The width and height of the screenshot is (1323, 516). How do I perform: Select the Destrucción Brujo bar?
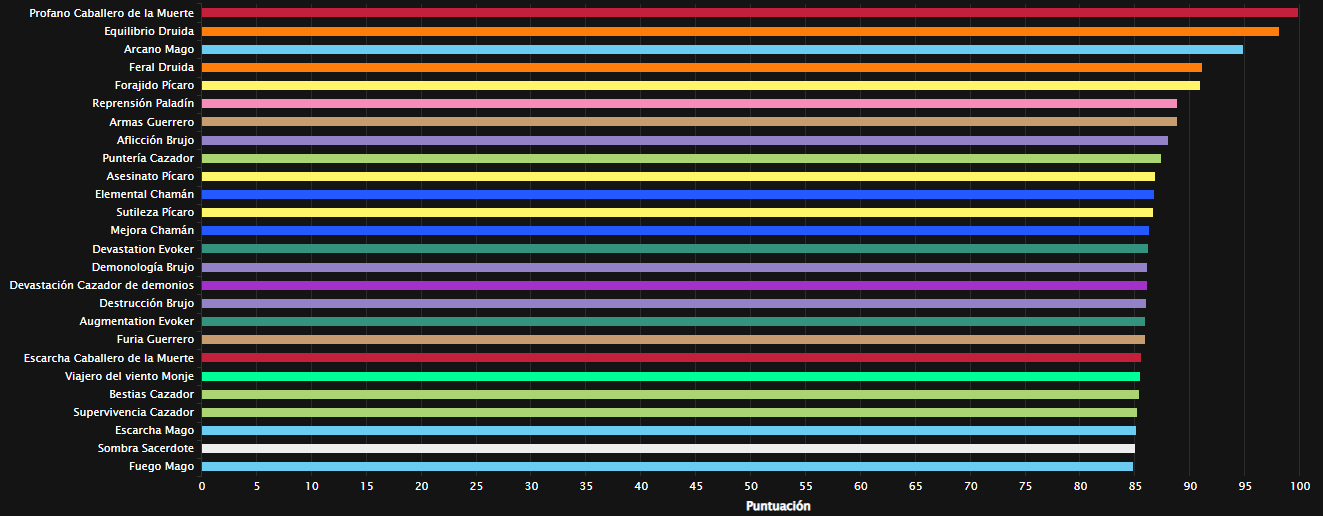[674, 303]
